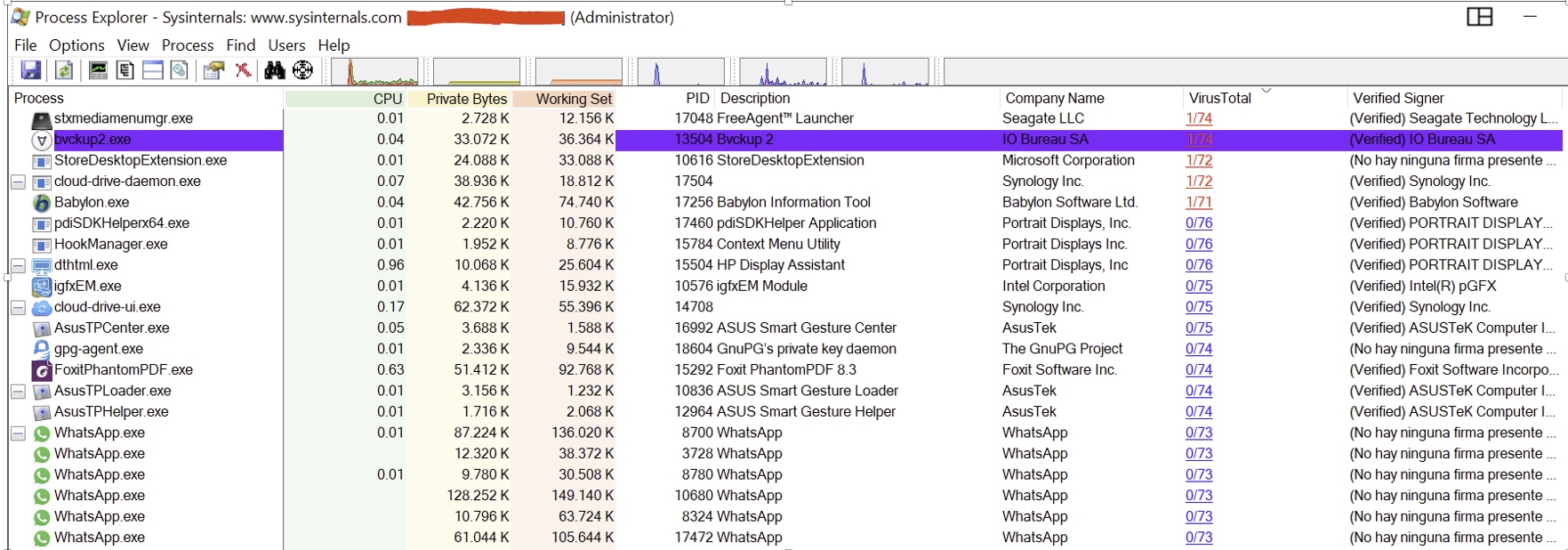Sort by the Private Bytes column header
Viewport: 1568px width, 550px height.
coord(459,98)
